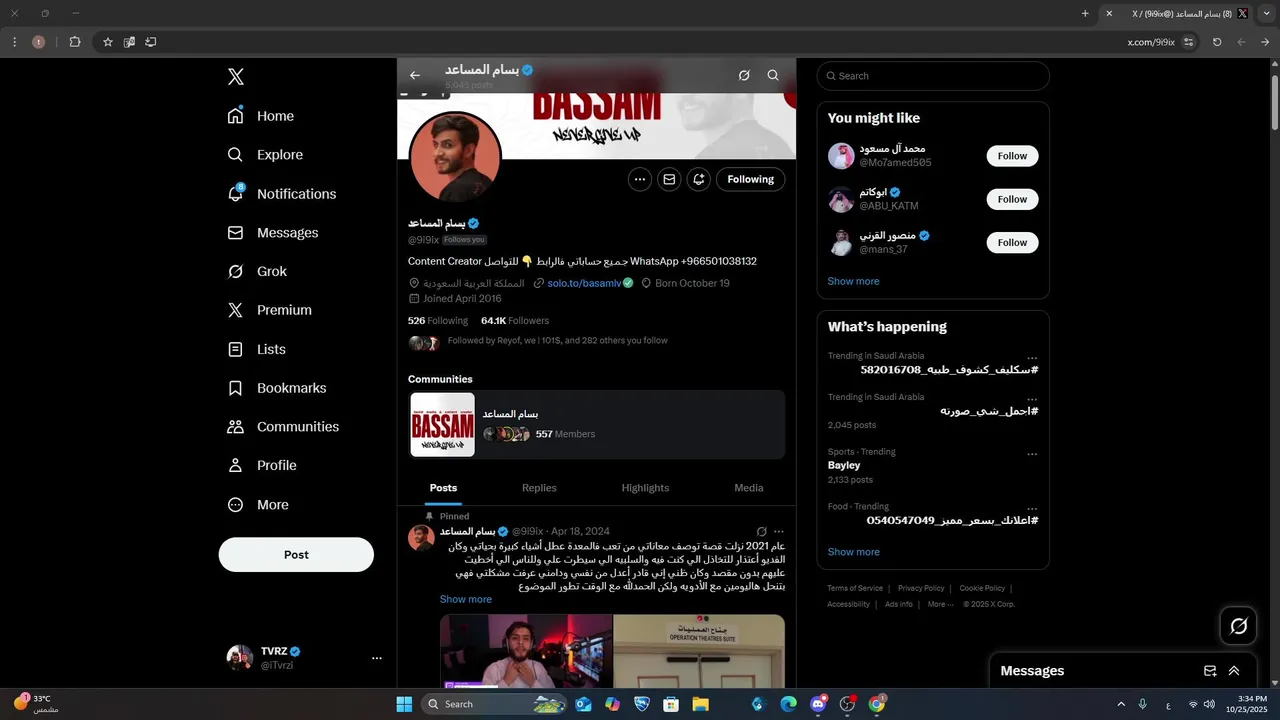Click the Lists icon in the sidebar

[x=236, y=349]
